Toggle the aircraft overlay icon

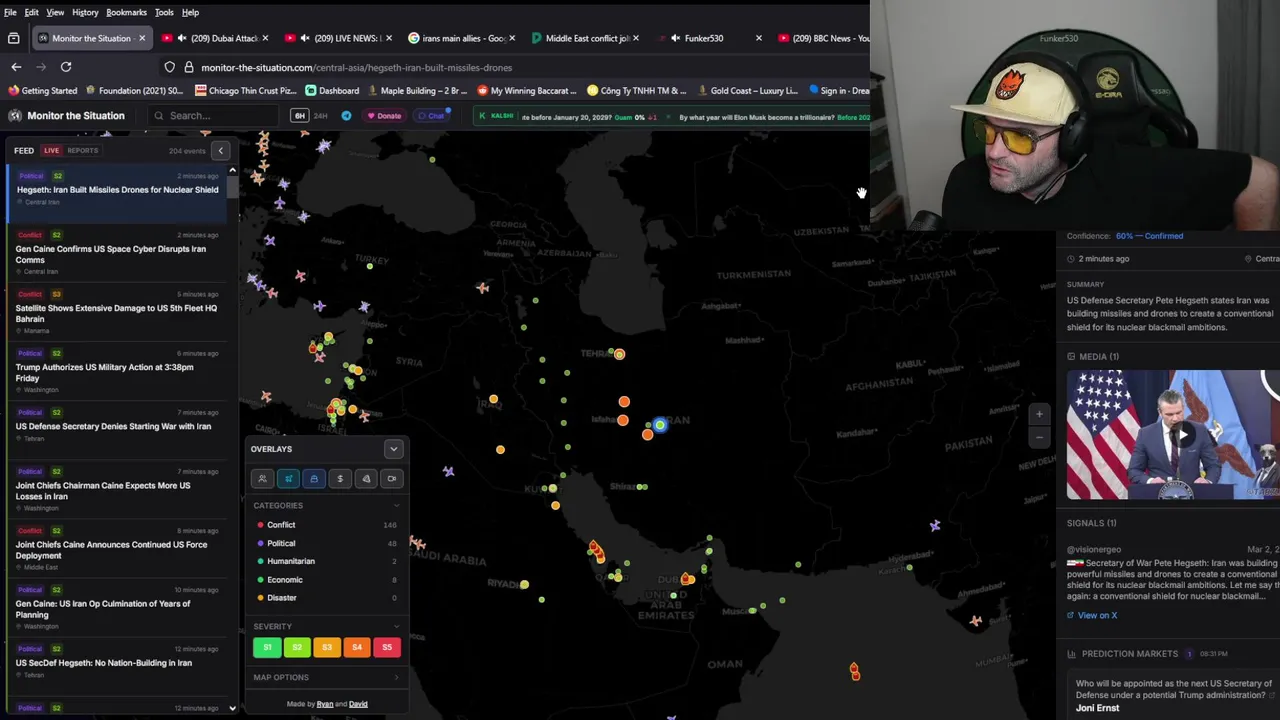click(x=288, y=479)
